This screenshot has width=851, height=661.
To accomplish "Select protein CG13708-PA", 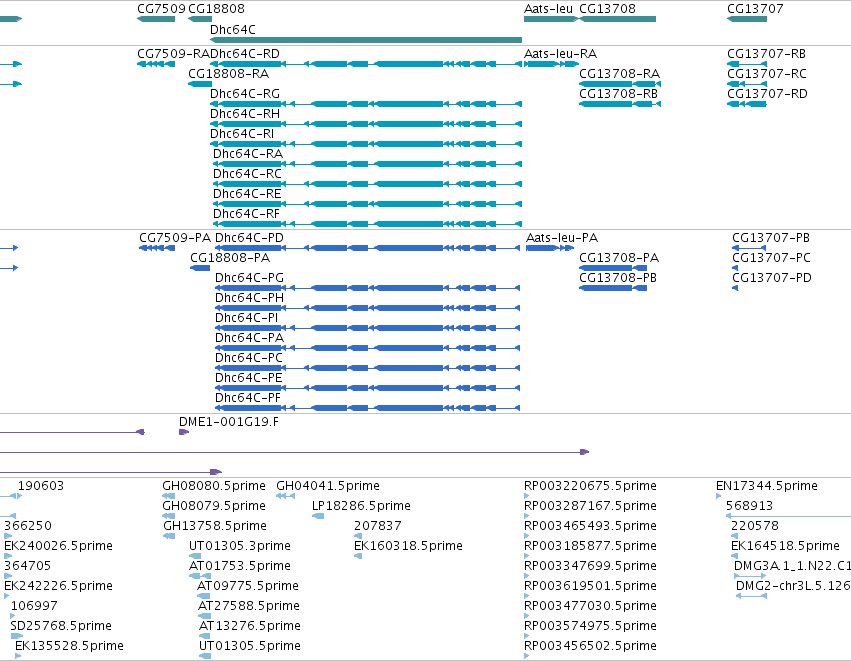I will [613, 268].
